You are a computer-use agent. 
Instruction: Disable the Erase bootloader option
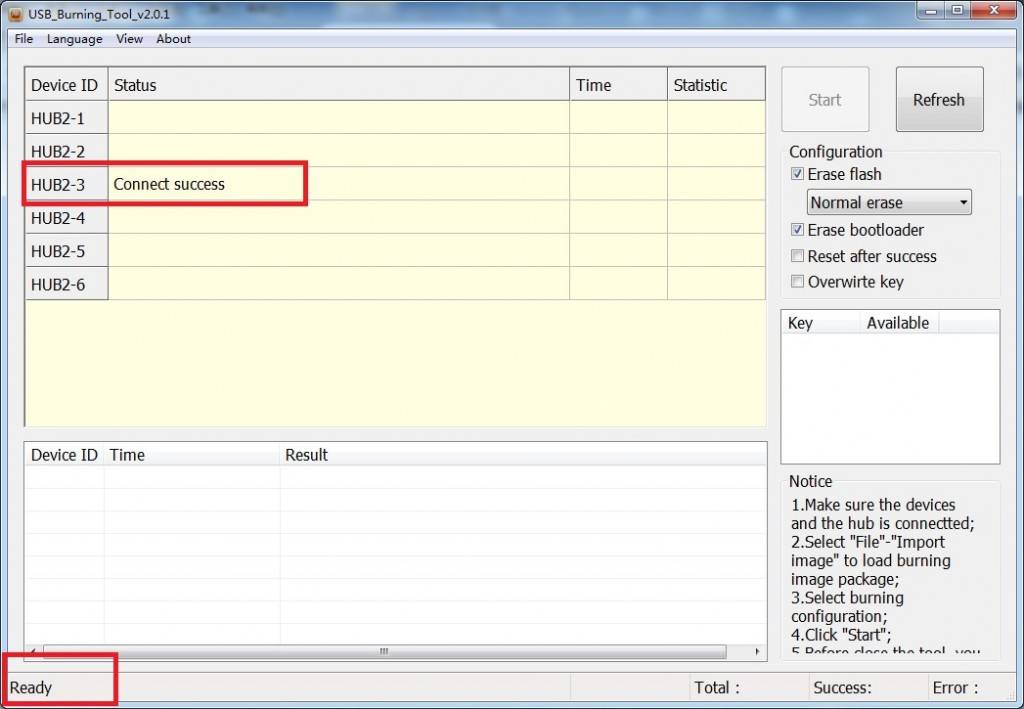[797, 230]
